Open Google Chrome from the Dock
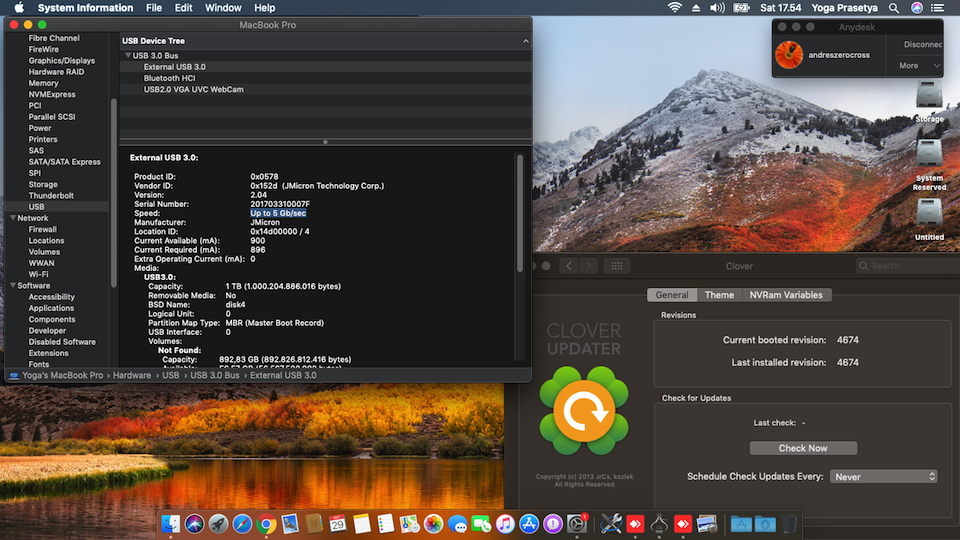Screen dimensions: 960x540 (x=267, y=523)
